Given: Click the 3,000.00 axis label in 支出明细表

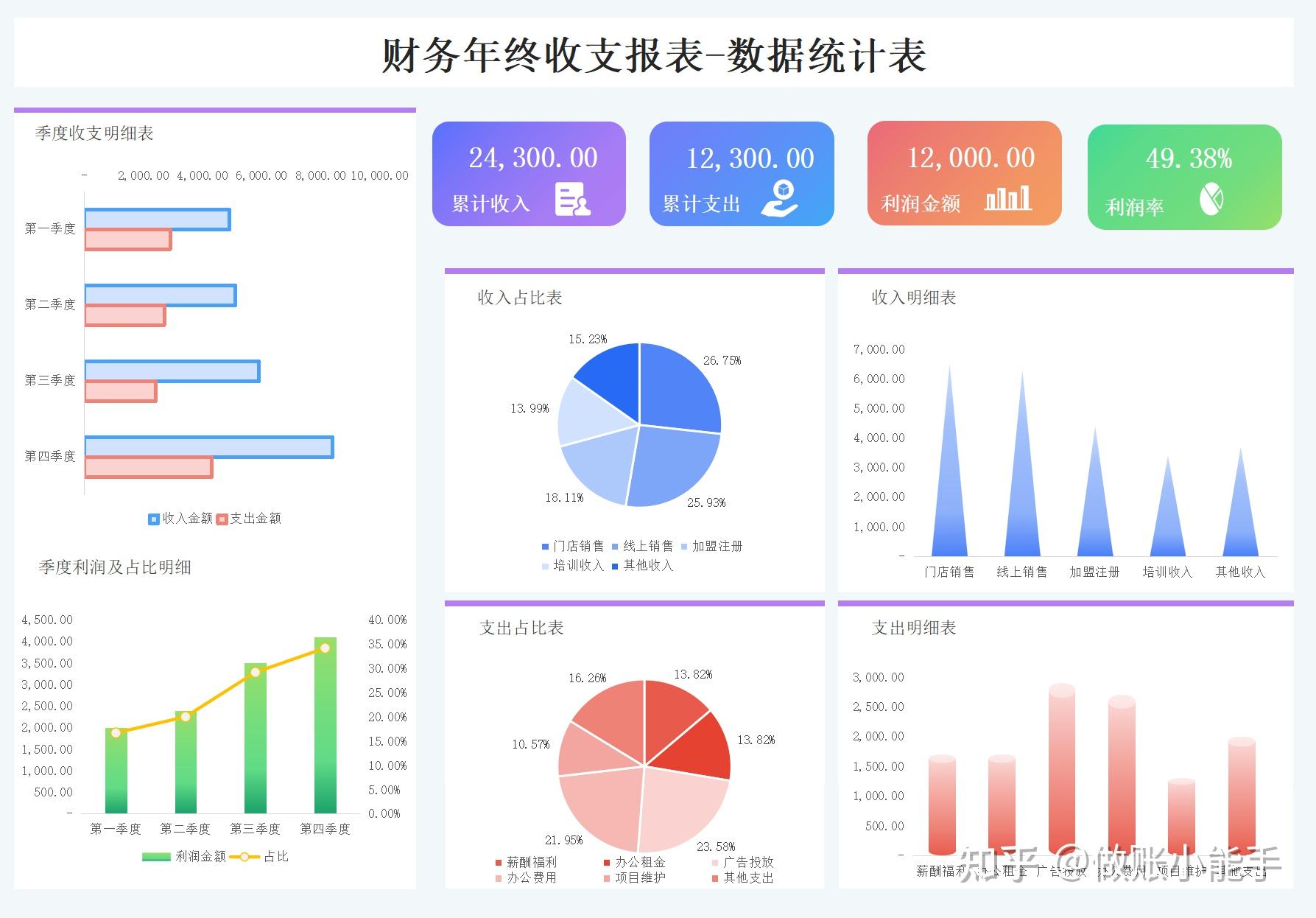Looking at the screenshot, I should pos(879,677).
